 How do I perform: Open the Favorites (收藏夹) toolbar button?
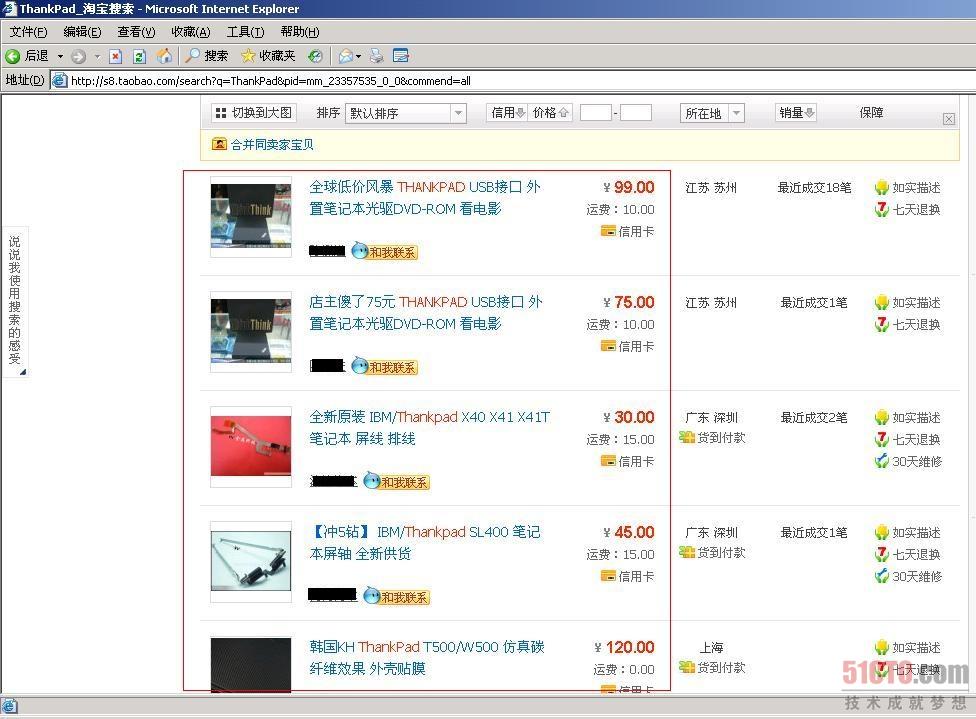pyautogui.click(x=268, y=56)
